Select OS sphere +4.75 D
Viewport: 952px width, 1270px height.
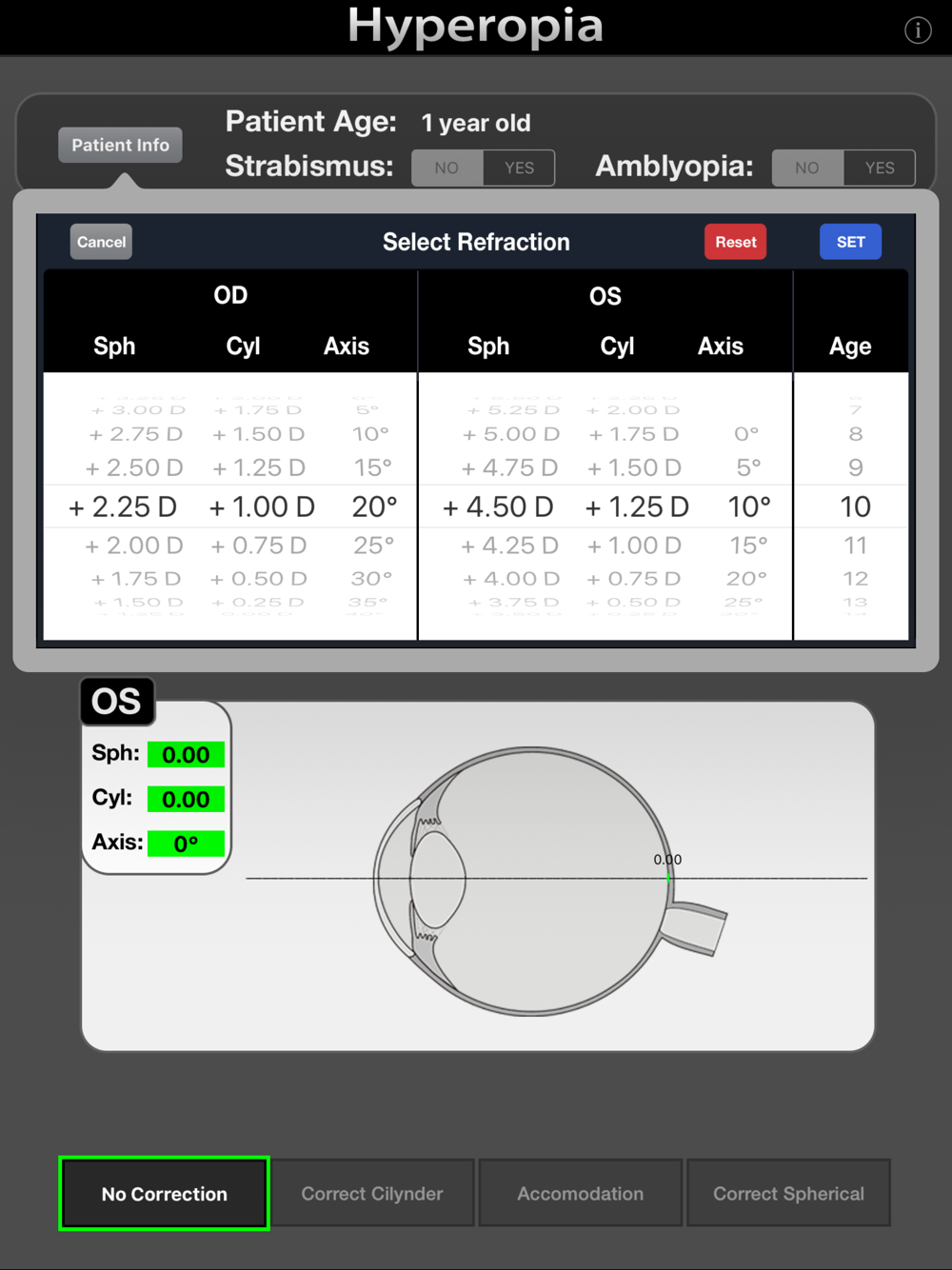pos(509,467)
